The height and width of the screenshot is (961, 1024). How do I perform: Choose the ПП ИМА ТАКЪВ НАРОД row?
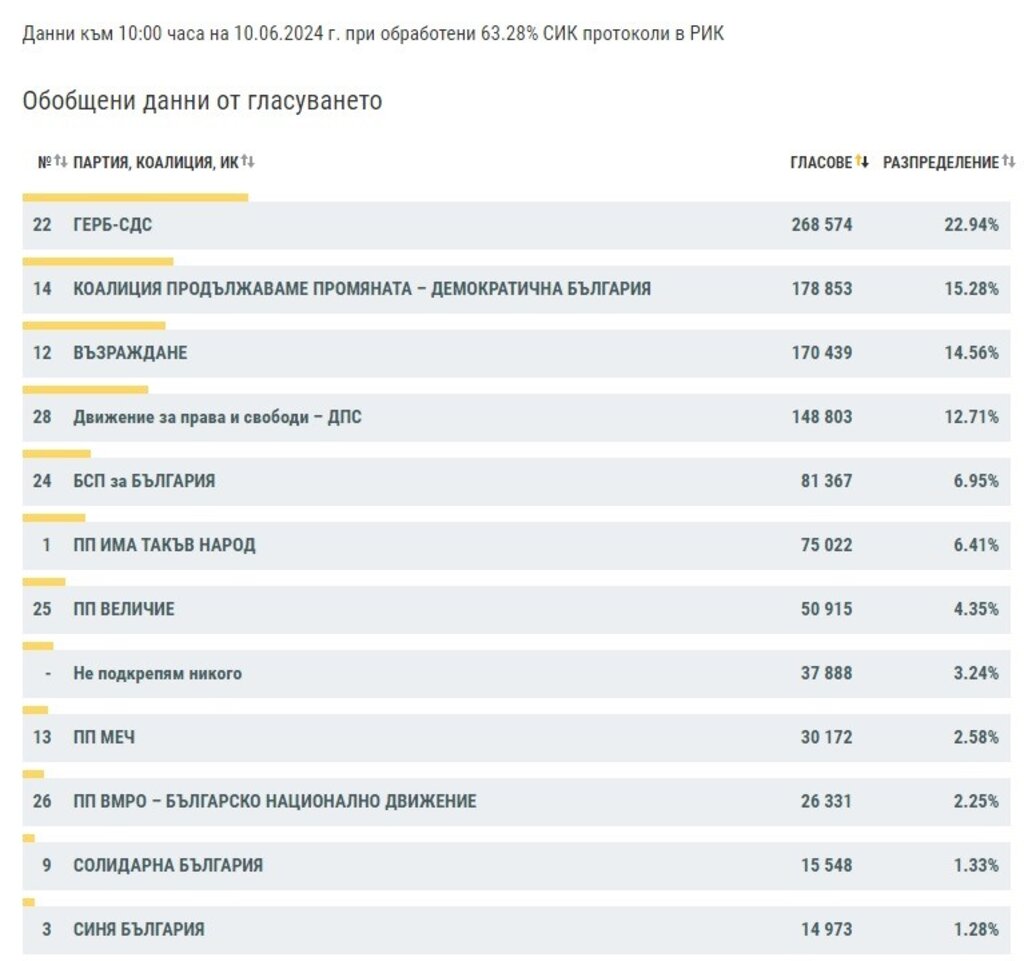(164, 545)
